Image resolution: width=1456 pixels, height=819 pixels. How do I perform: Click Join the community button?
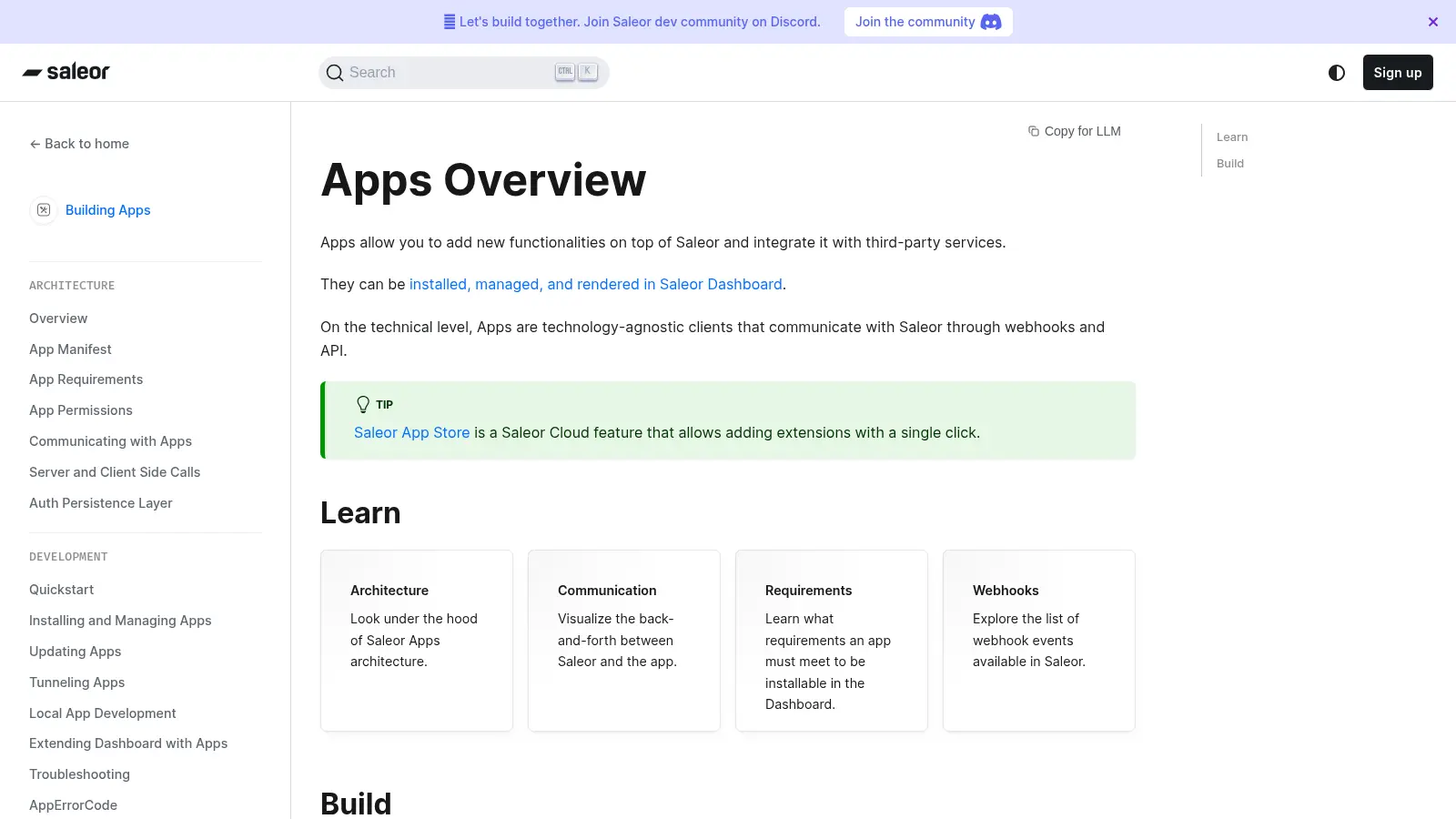[x=928, y=22]
